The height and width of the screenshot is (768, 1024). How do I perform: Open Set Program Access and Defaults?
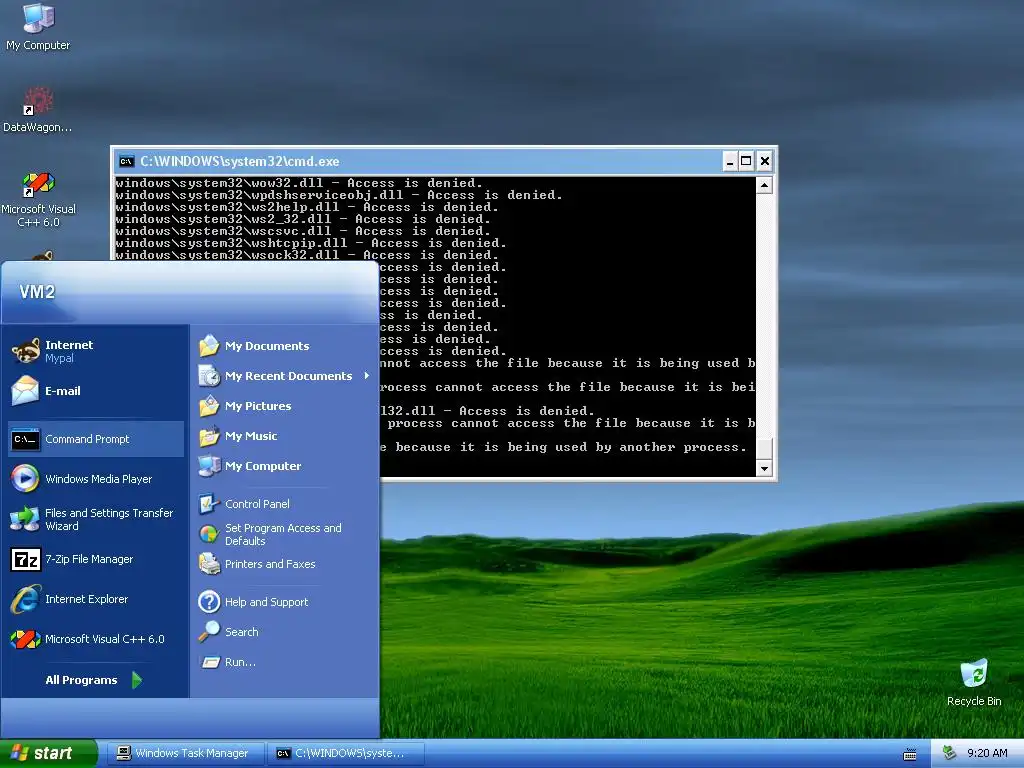click(x=284, y=534)
